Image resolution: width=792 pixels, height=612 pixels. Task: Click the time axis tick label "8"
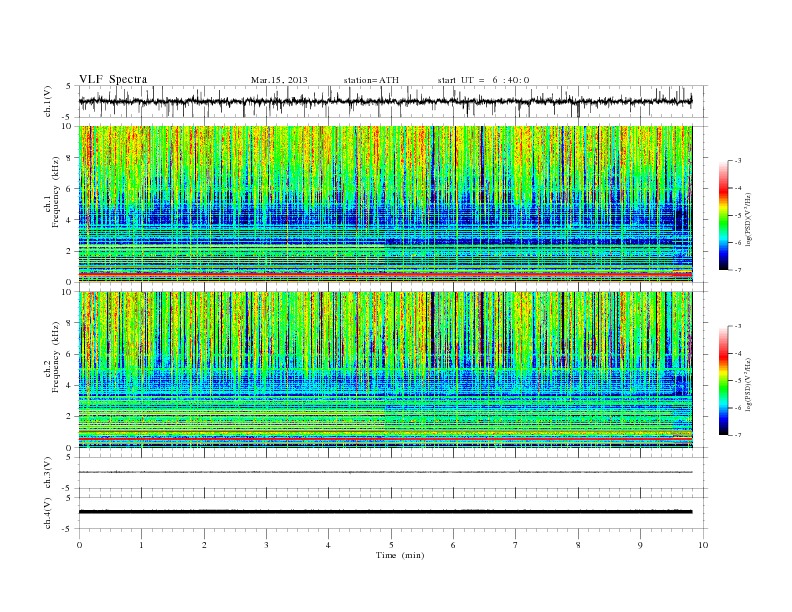(578, 545)
